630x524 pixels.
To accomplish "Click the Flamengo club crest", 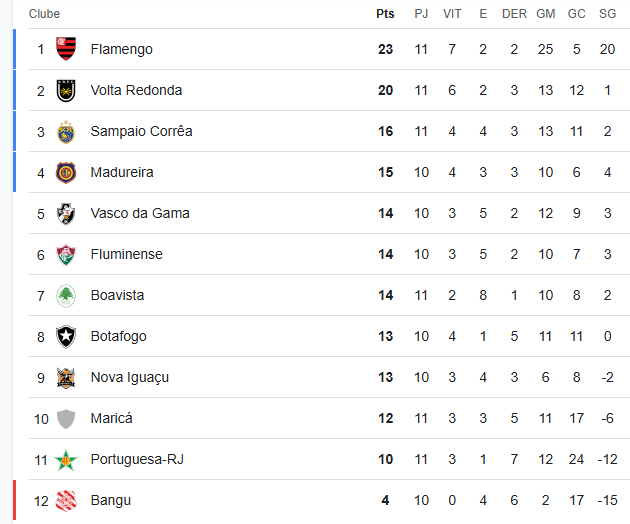I will pyautogui.click(x=66, y=49).
